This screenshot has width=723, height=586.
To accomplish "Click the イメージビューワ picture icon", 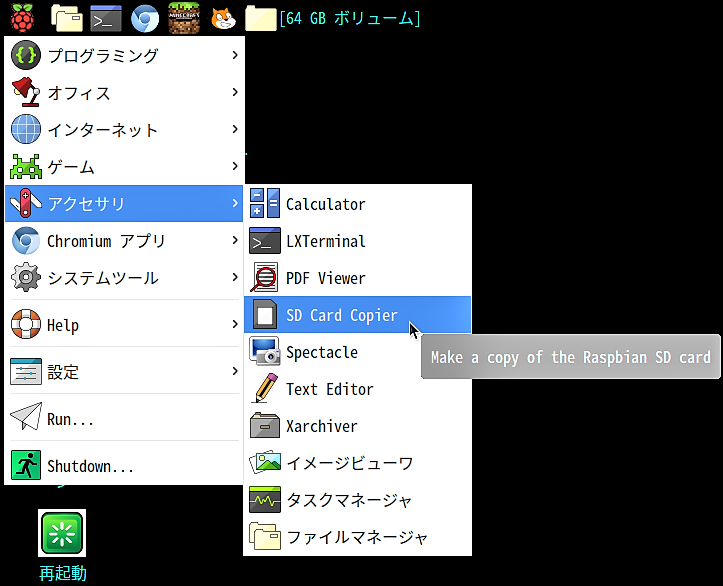I will click(x=265, y=463).
